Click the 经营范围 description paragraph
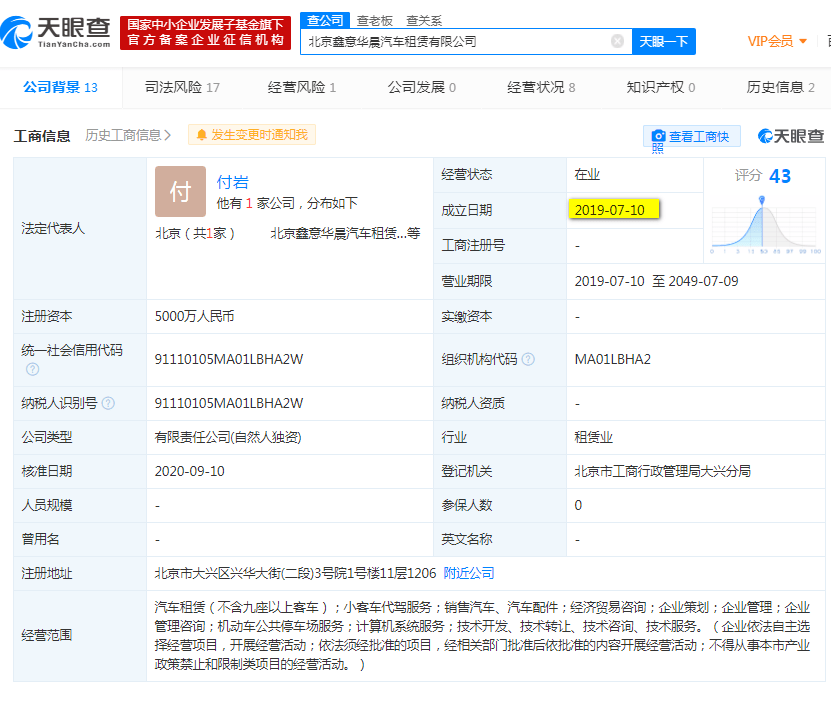831x703 pixels. [482, 636]
